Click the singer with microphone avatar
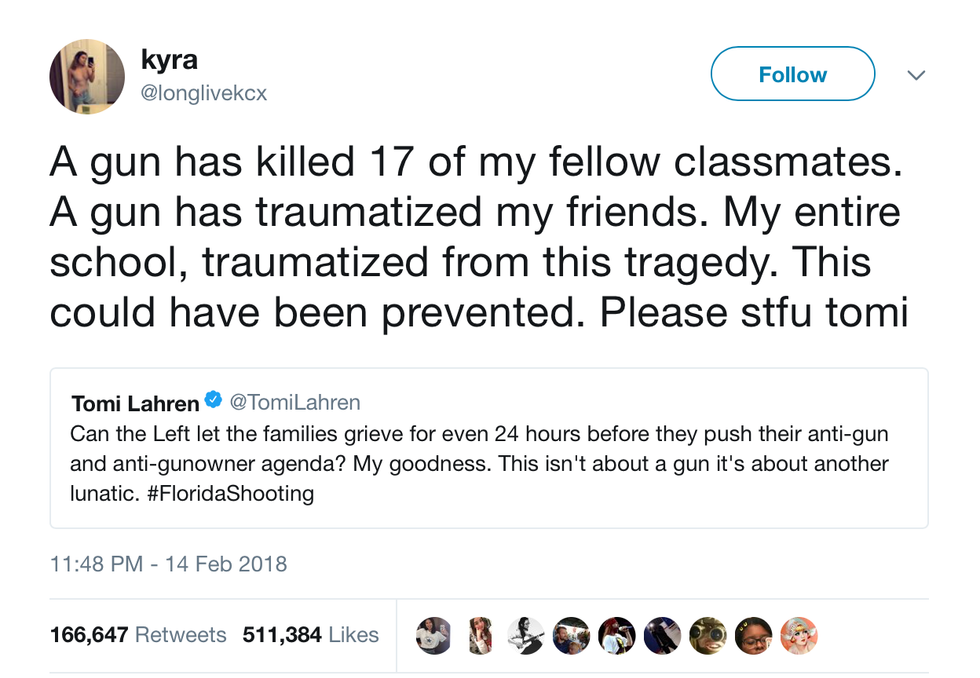This screenshot has height=678, width=980. [x=617, y=635]
